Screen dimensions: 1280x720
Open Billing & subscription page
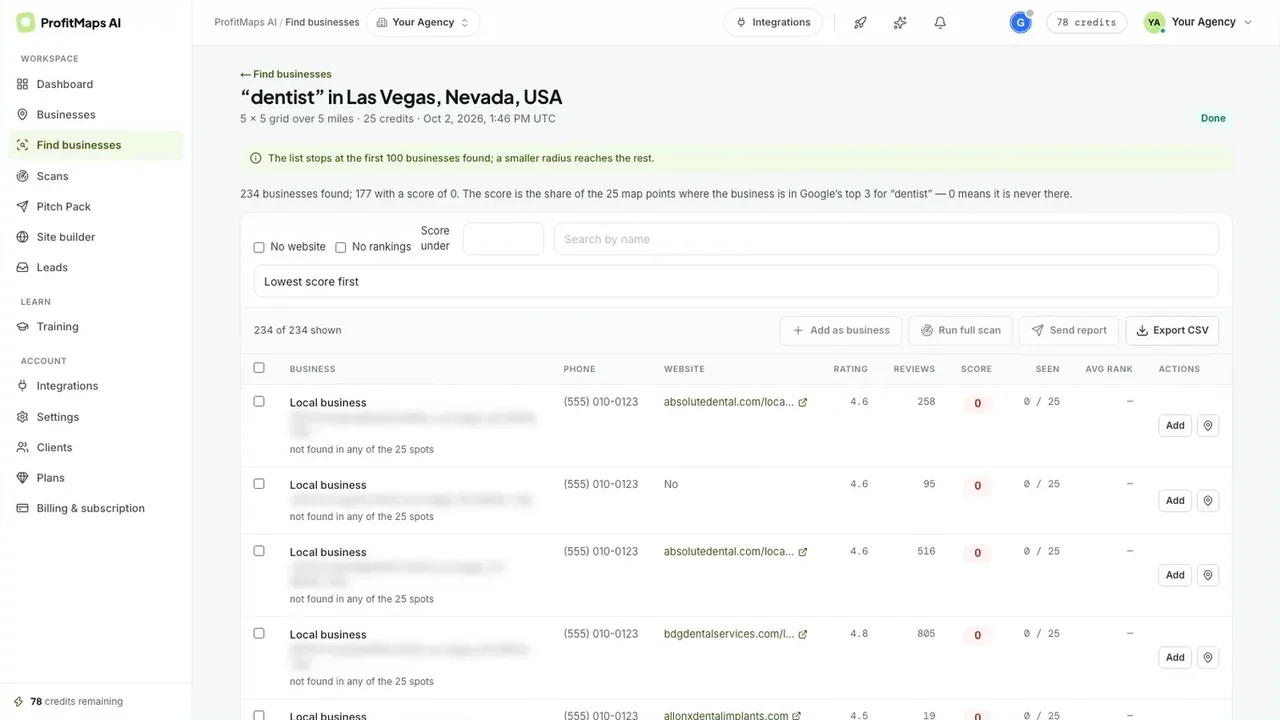[x=96, y=508]
